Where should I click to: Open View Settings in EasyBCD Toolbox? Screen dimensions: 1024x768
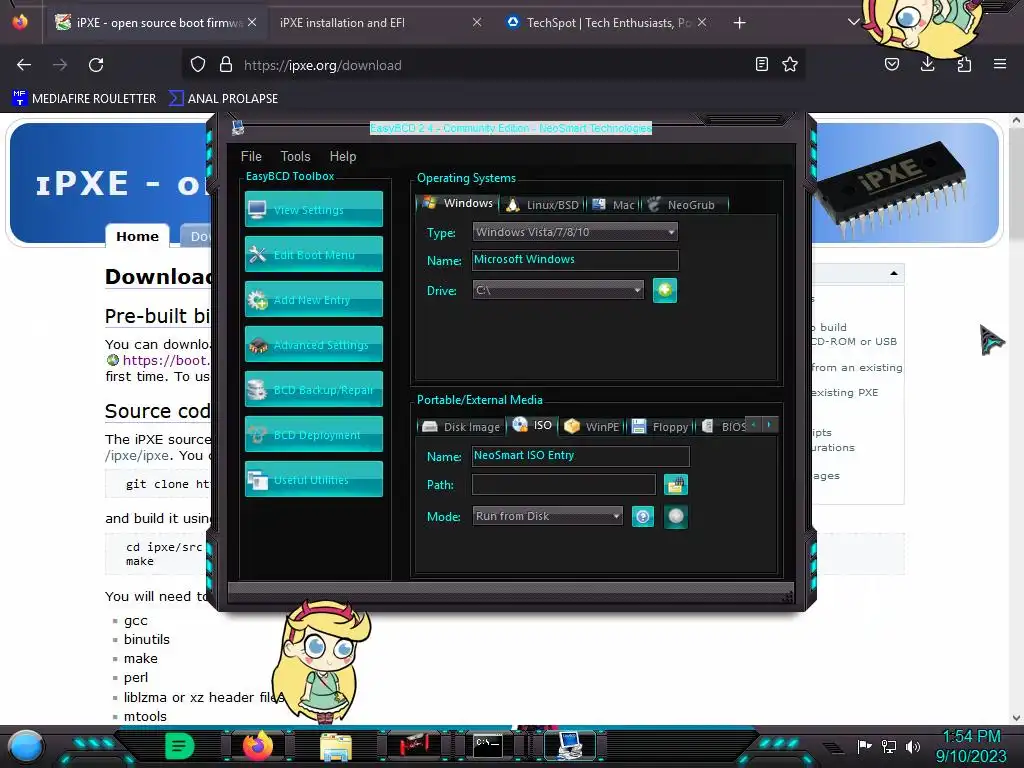pos(313,209)
